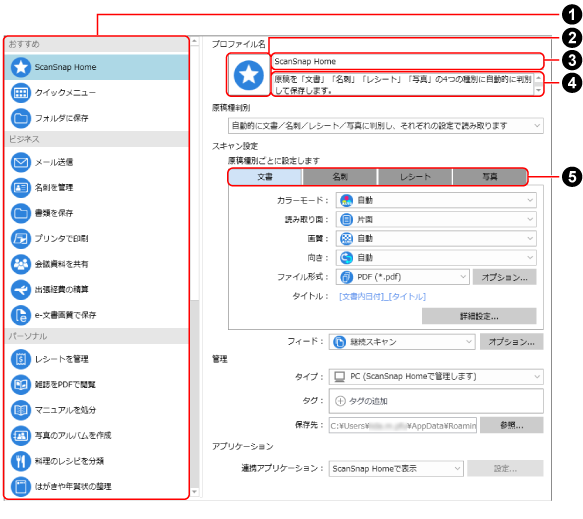Click the profile list scrollbar thumb
The width and height of the screenshot is (583, 519).
[x=195, y=393]
